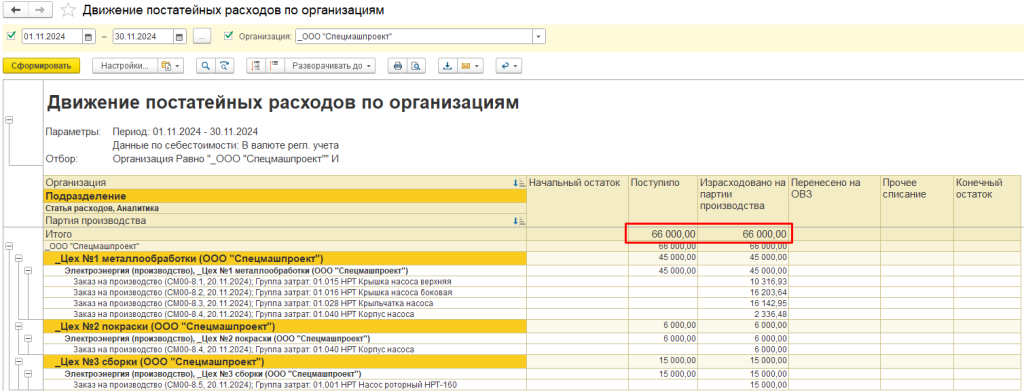Viewport: 1024px width, 391px height.
Task: Click the value 10 316,93
Action: pos(768,281)
